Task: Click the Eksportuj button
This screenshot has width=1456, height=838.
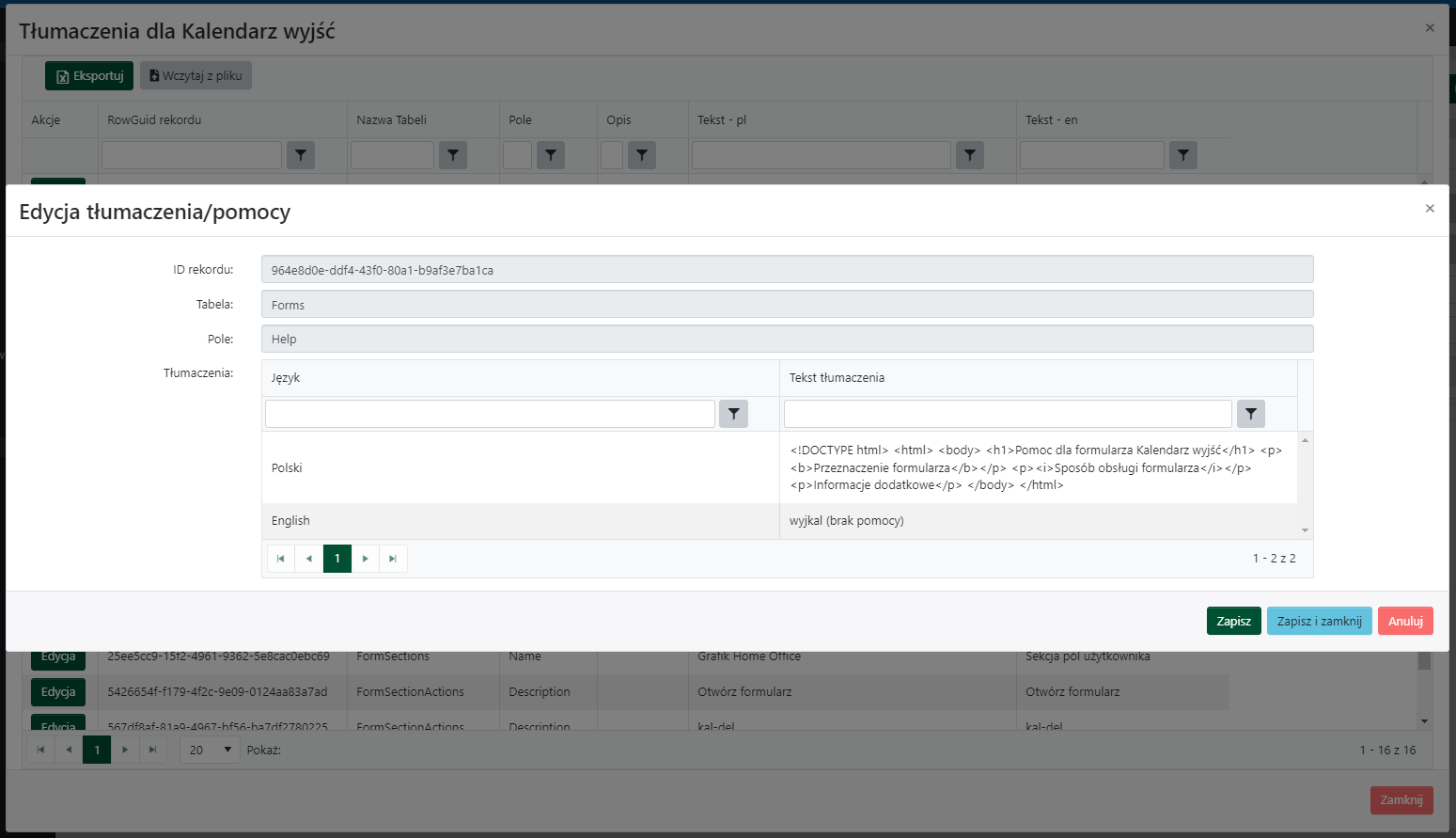Action: tap(89, 76)
